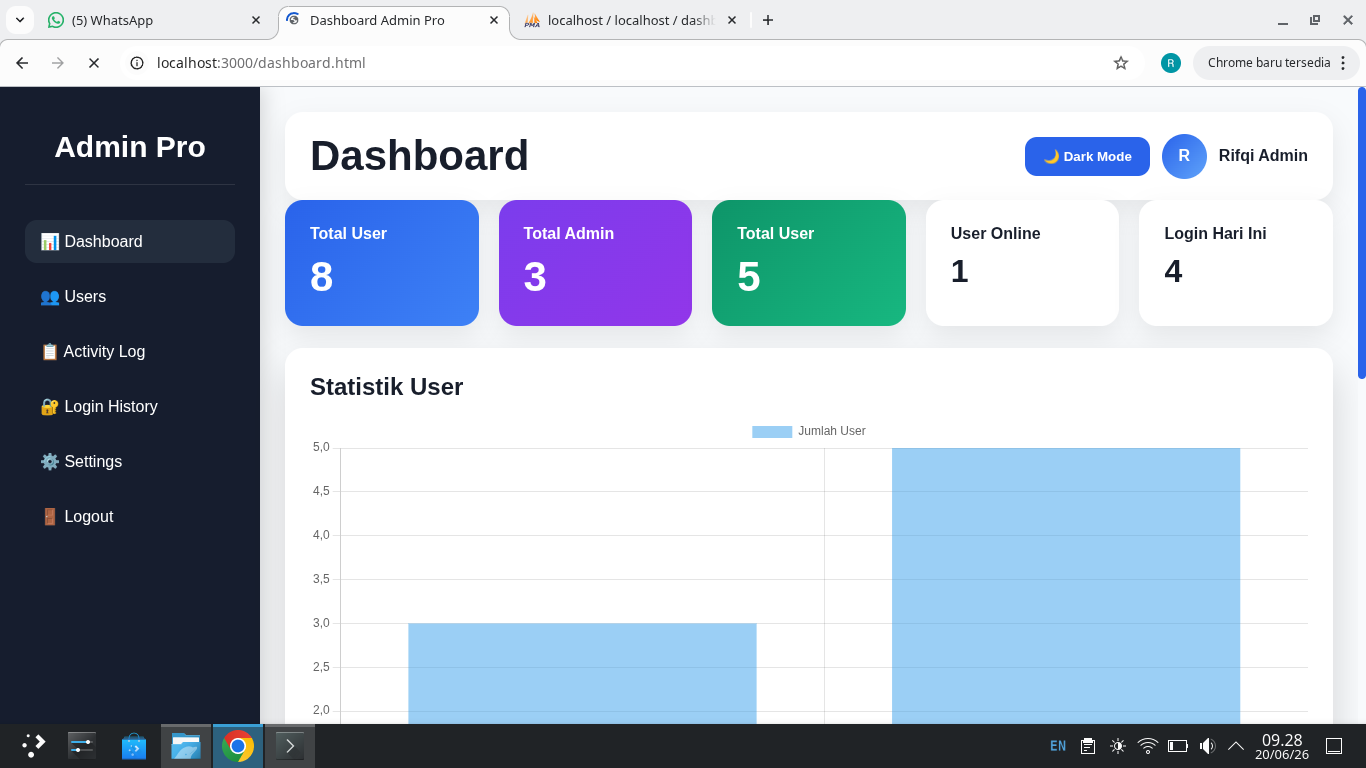Viewport: 1366px width, 768px height.
Task: Click the purple Total Admin card
Action: 595,263
